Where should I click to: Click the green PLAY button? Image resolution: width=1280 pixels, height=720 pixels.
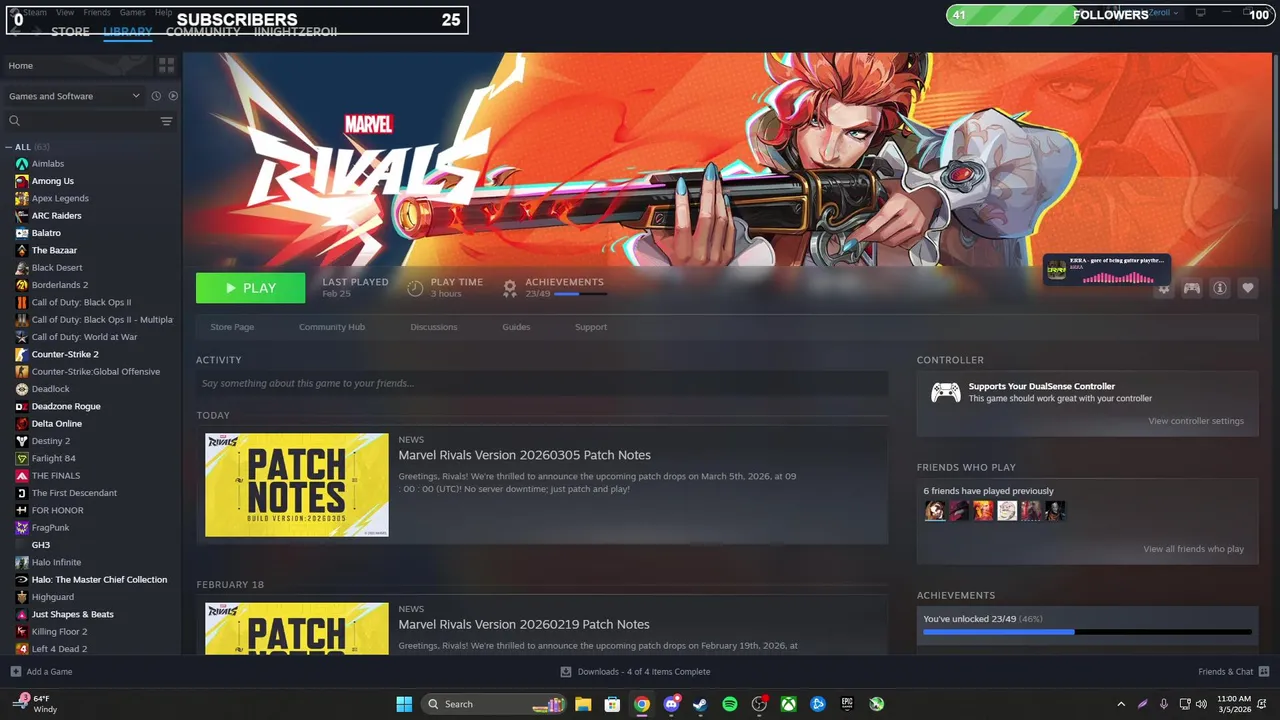tap(251, 288)
